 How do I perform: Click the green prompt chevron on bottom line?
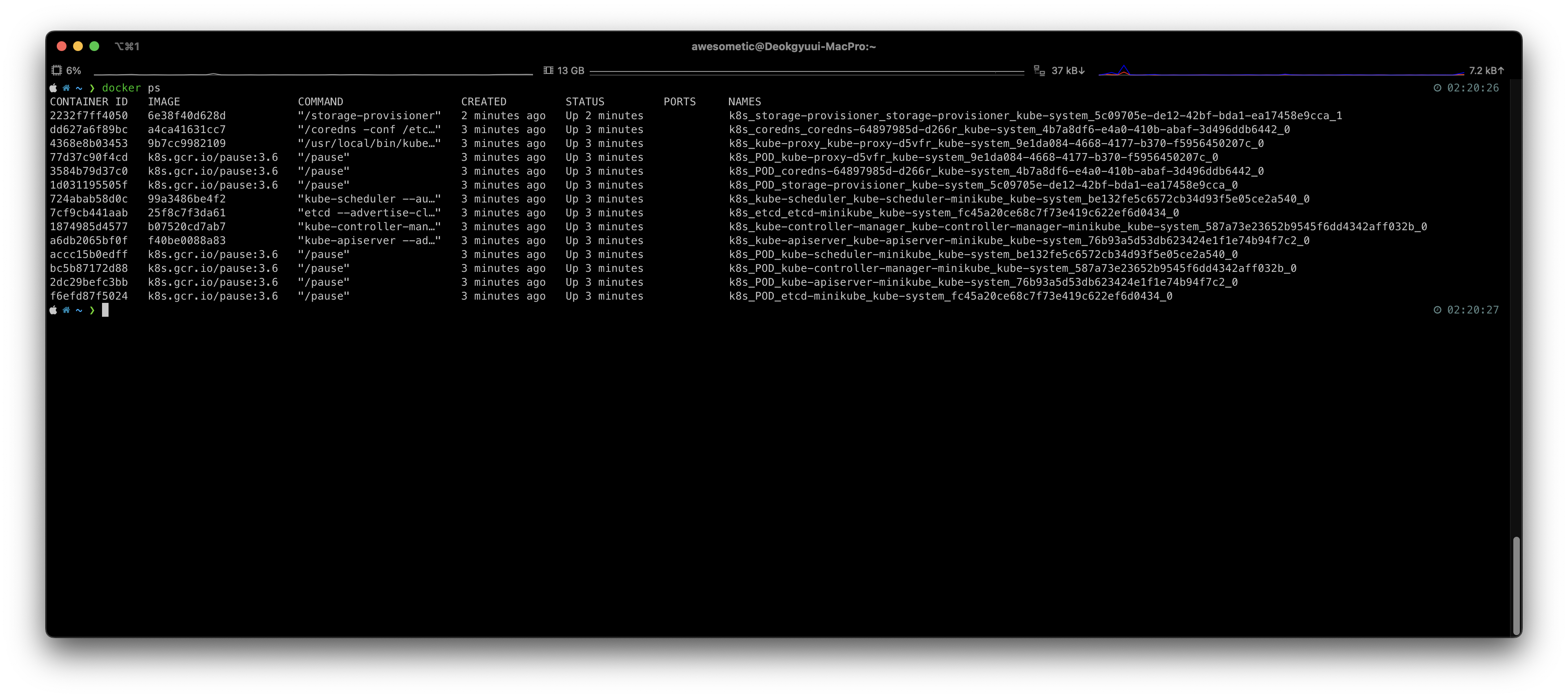pyautogui.click(x=92, y=310)
